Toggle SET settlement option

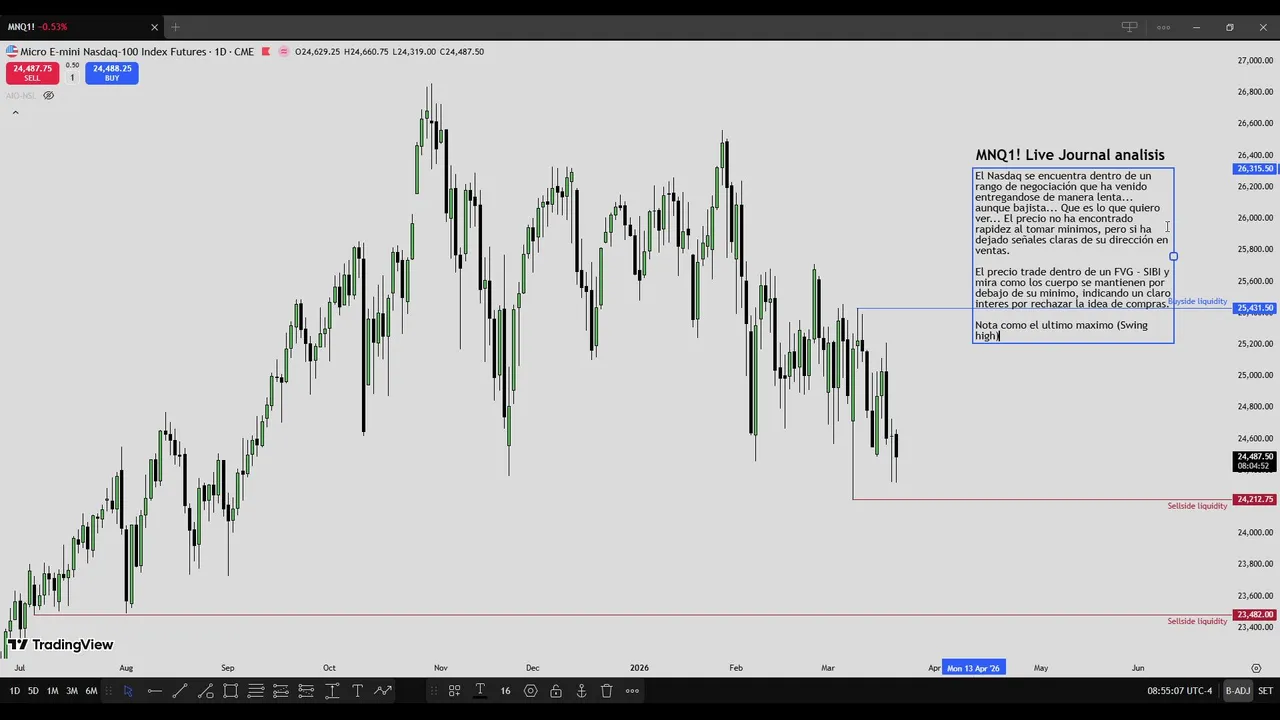click(1266, 691)
